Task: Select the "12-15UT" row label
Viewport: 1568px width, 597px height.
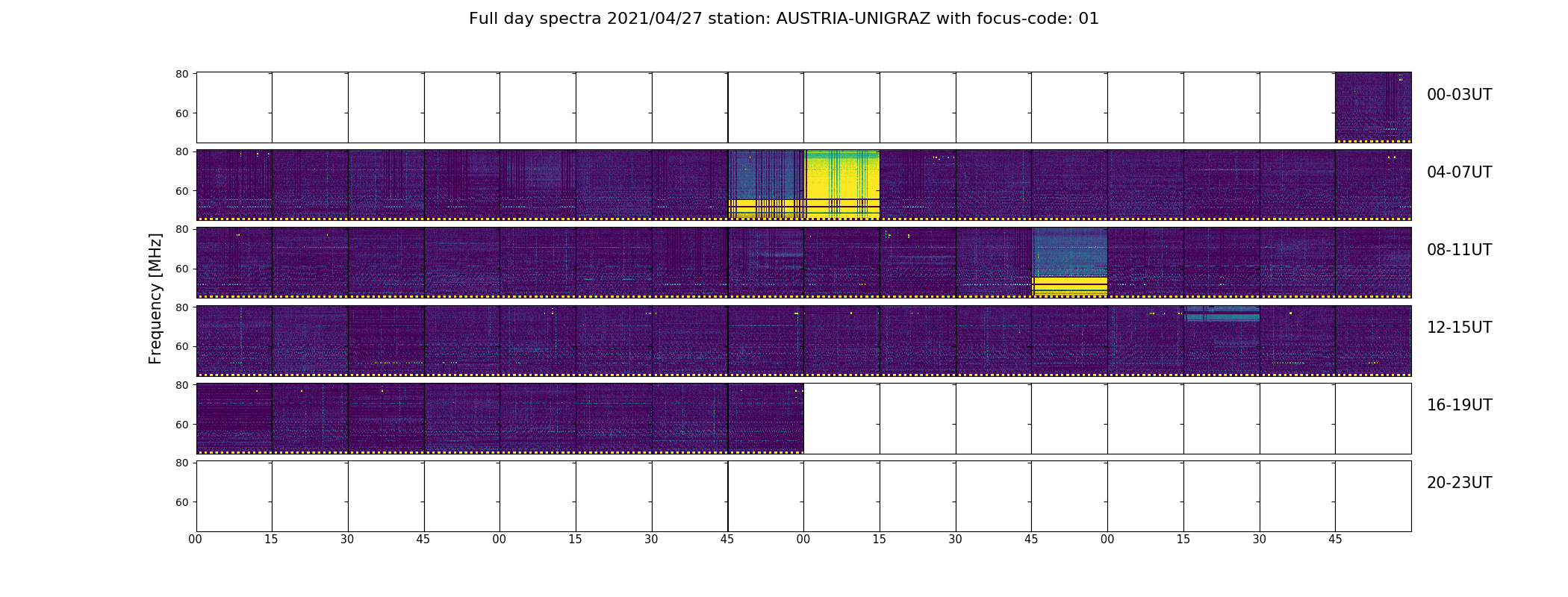Action: 1459,328
